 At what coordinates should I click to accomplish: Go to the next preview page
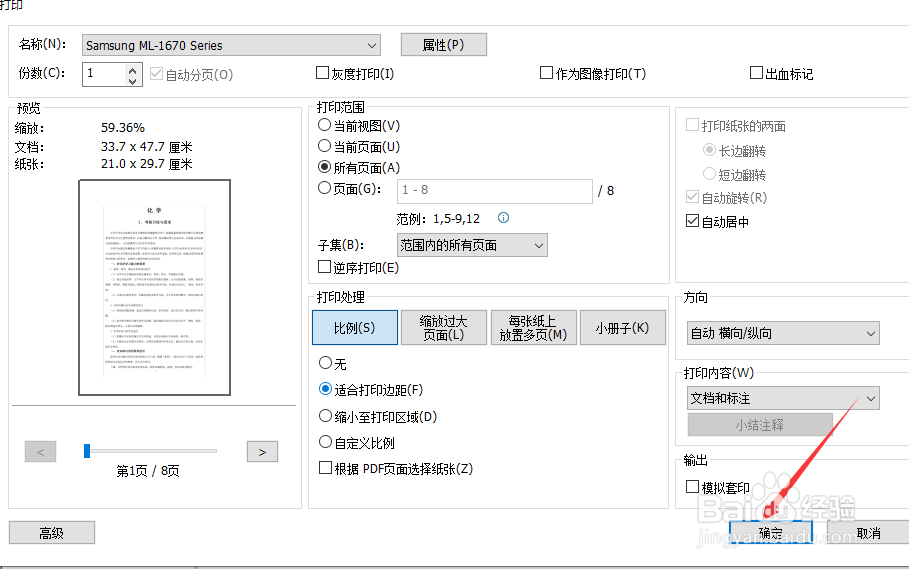coord(262,451)
